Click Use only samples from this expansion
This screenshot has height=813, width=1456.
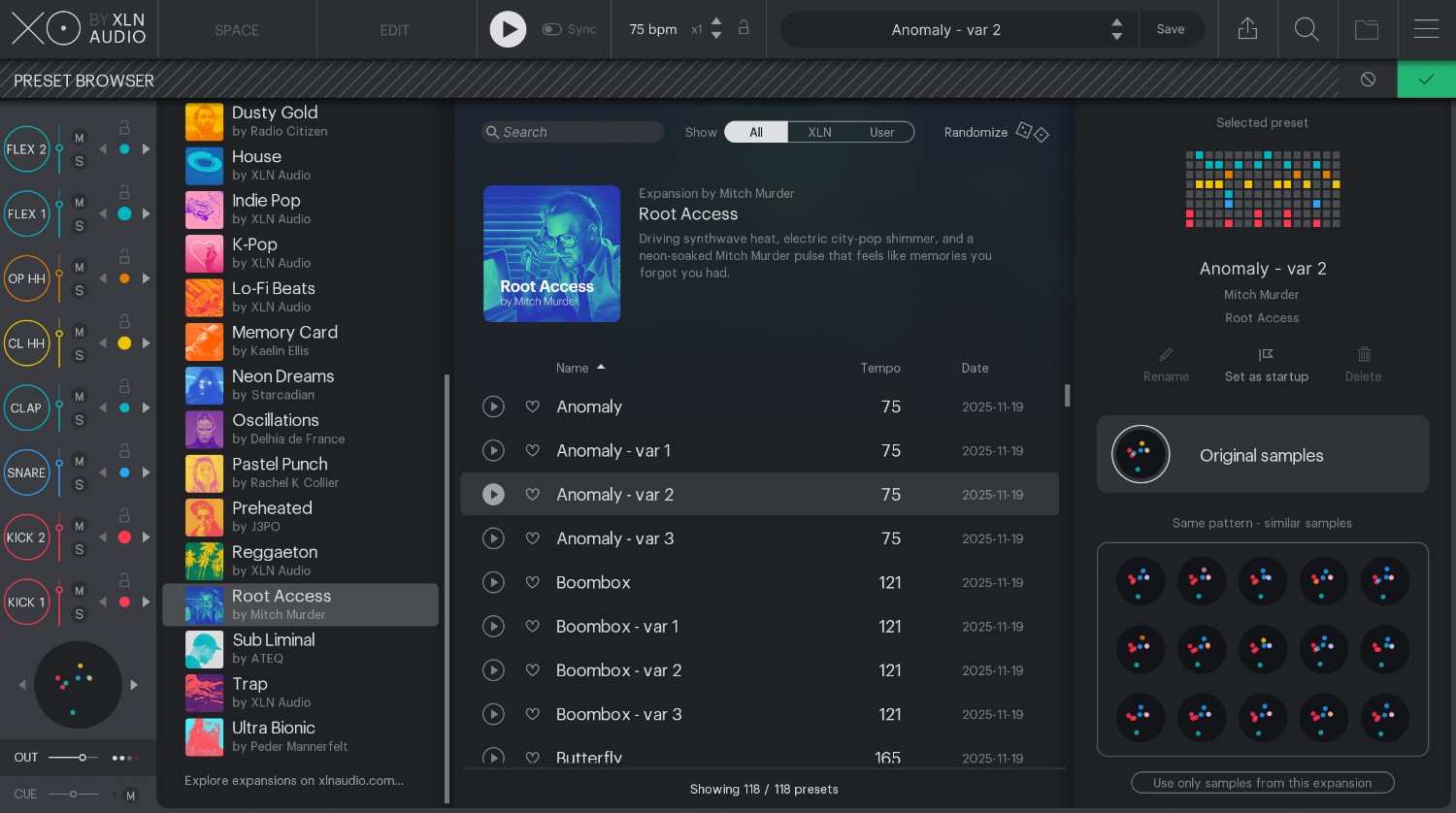click(1262, 783)
